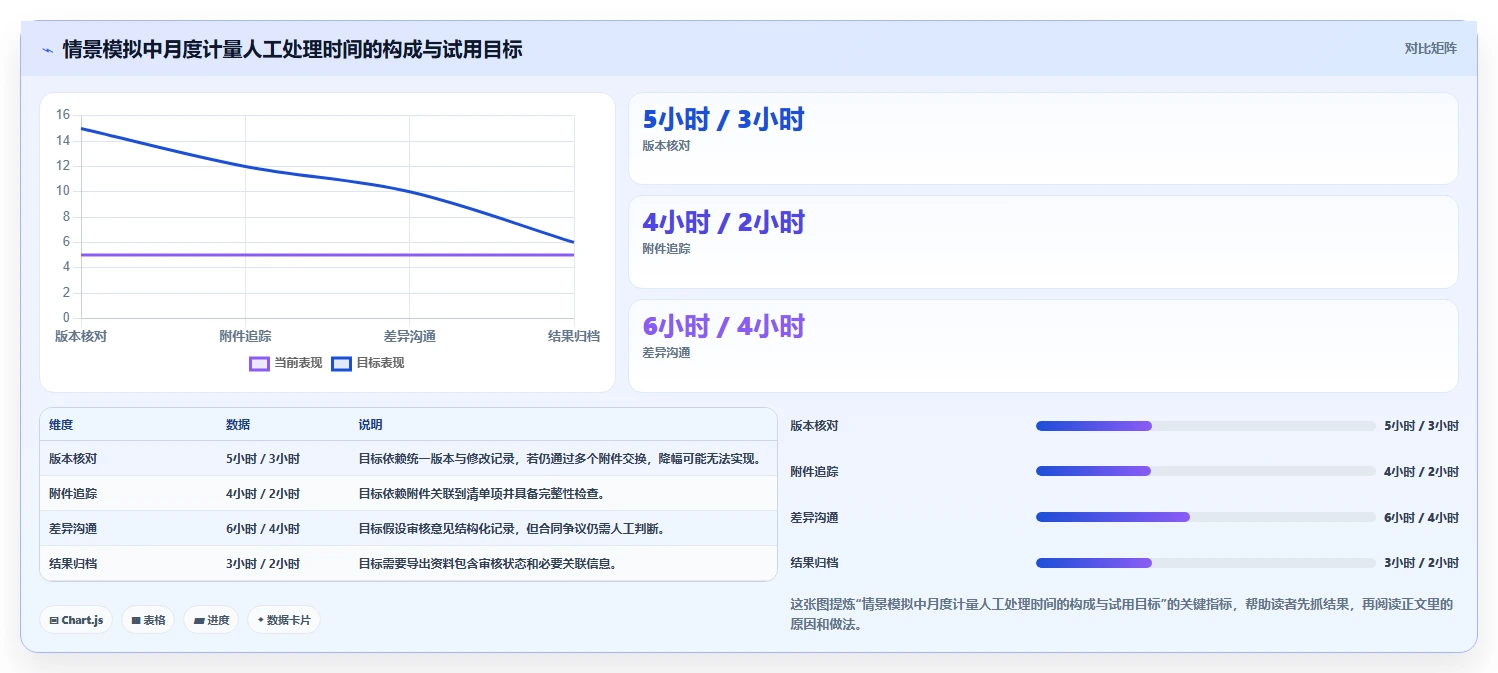This screenshot has height=673, width=1498.
Task: Click the 附件追踪 progress bar
Action: click(1206, 471)
